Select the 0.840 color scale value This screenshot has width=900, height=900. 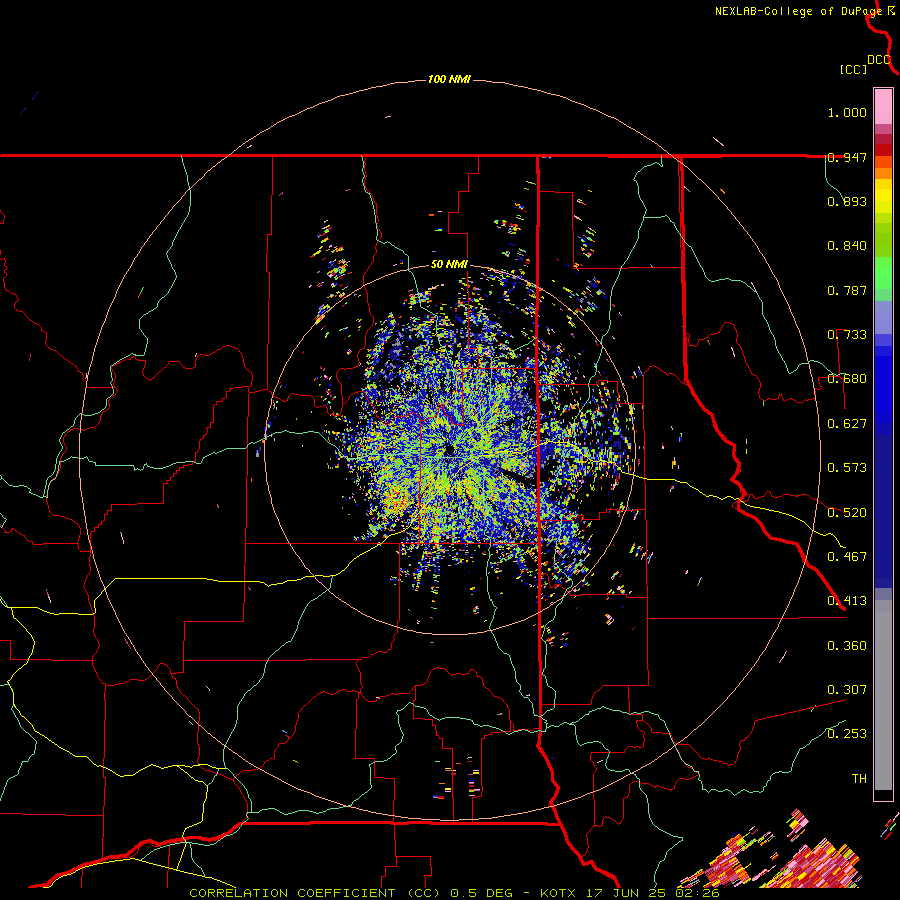point(847,246)
